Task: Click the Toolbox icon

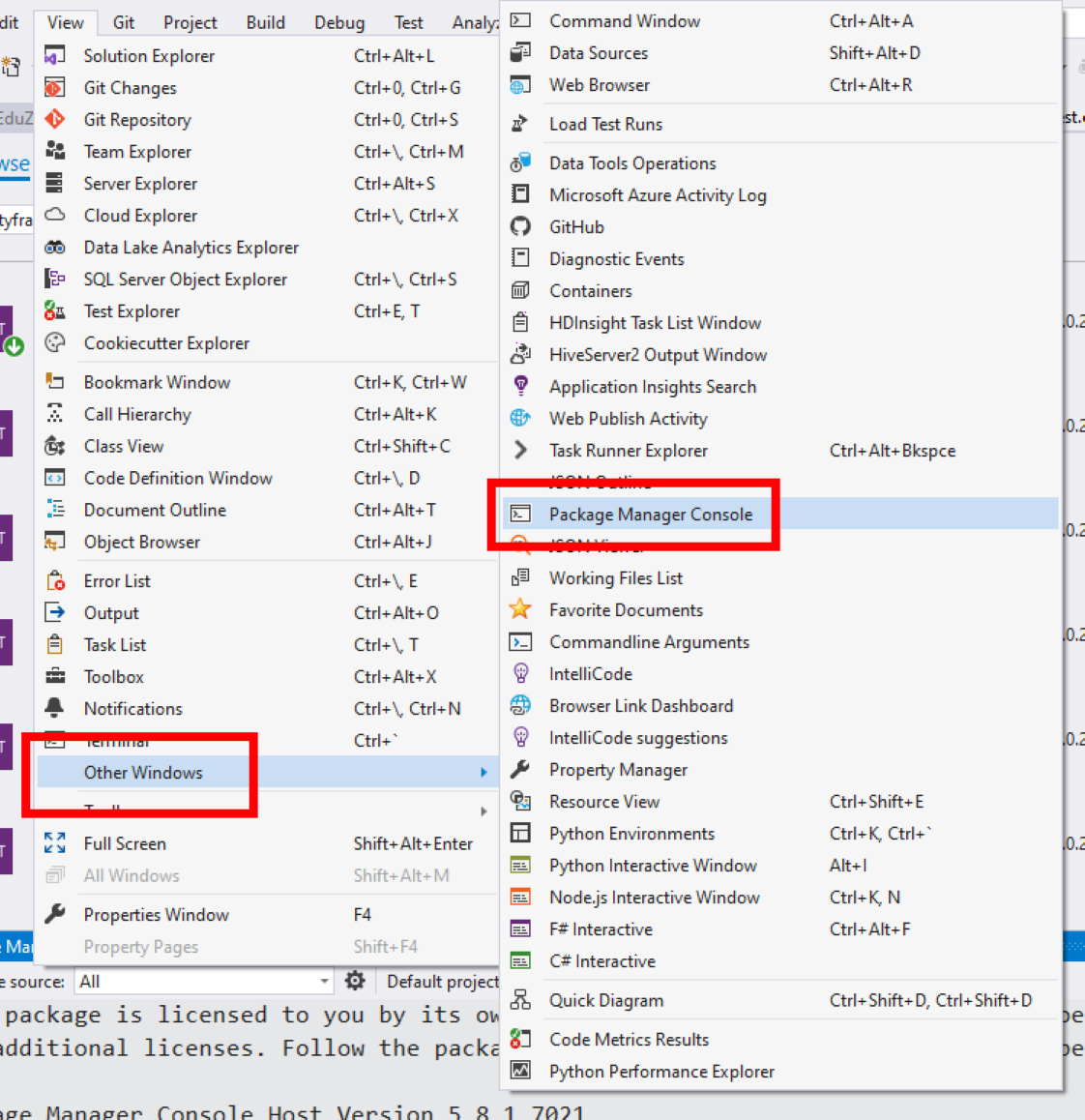Action: click(55, 676)
